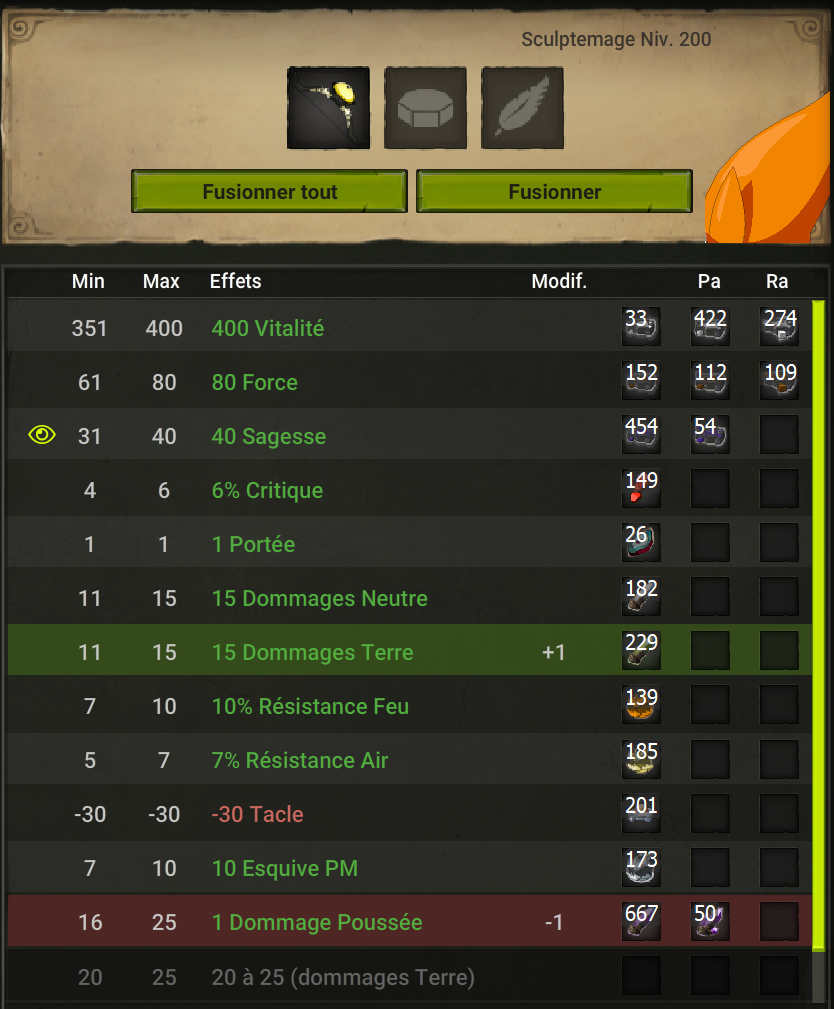834x1009 pixels.
Task: Use the 26 Portée rune
Action: (641, 542)
